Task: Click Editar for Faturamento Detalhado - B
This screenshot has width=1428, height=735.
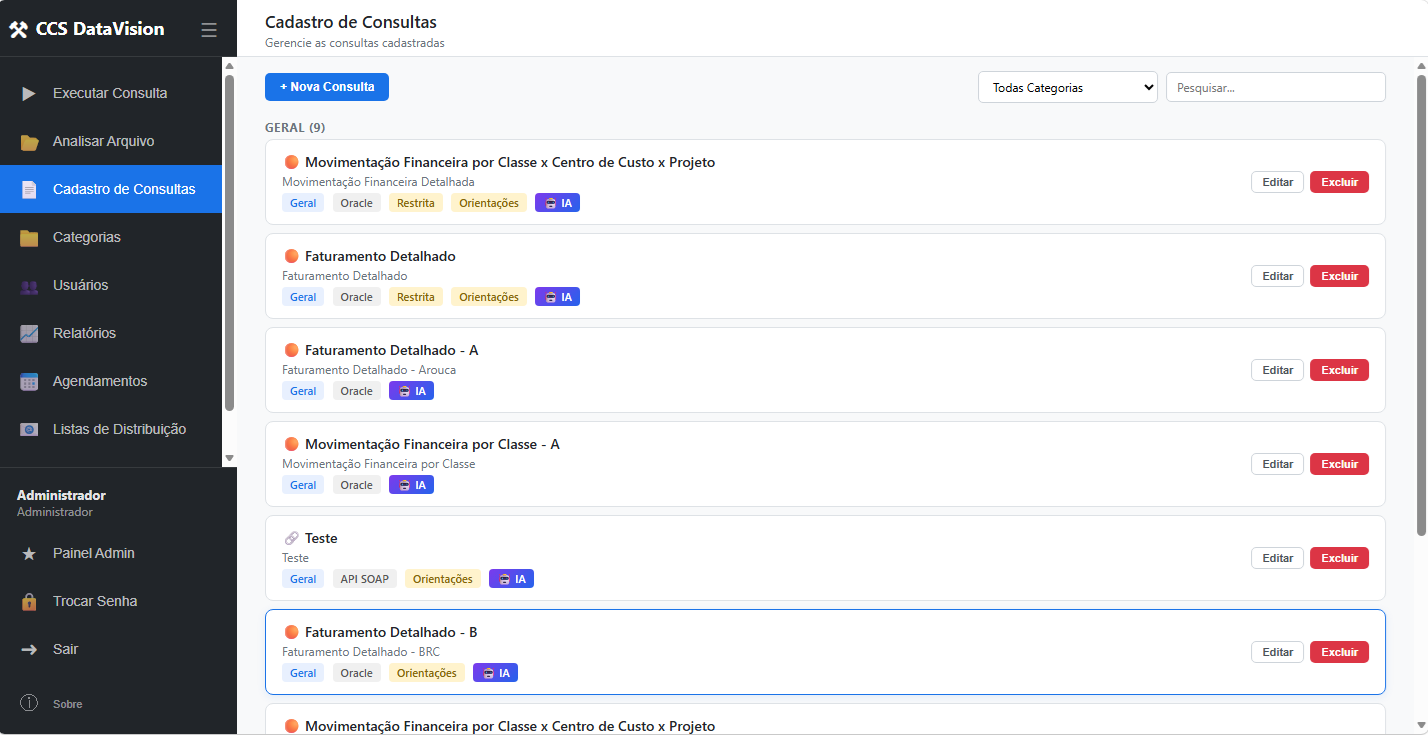Action: point(1277,652)
